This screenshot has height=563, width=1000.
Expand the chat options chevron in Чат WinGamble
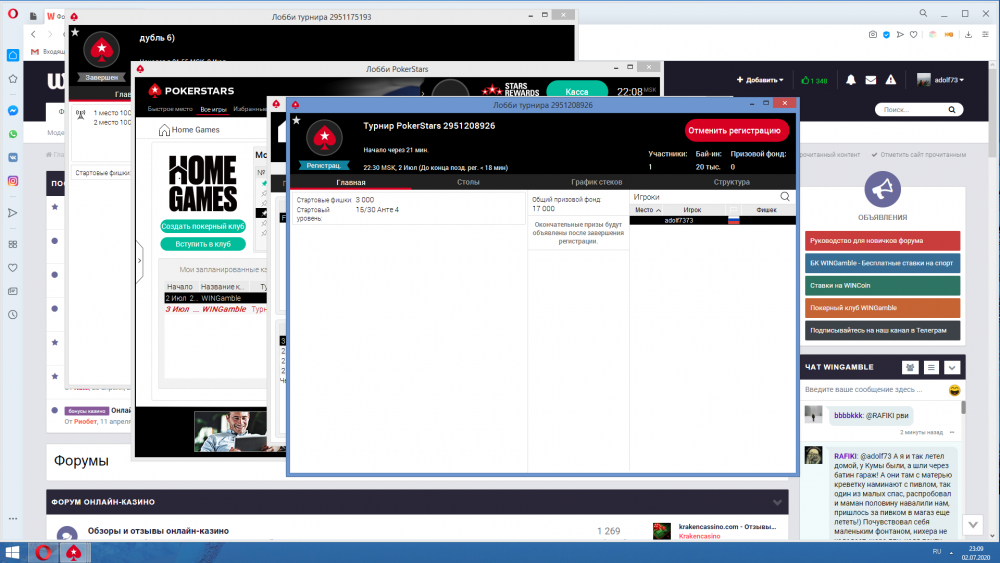click(x=952, y=368)
